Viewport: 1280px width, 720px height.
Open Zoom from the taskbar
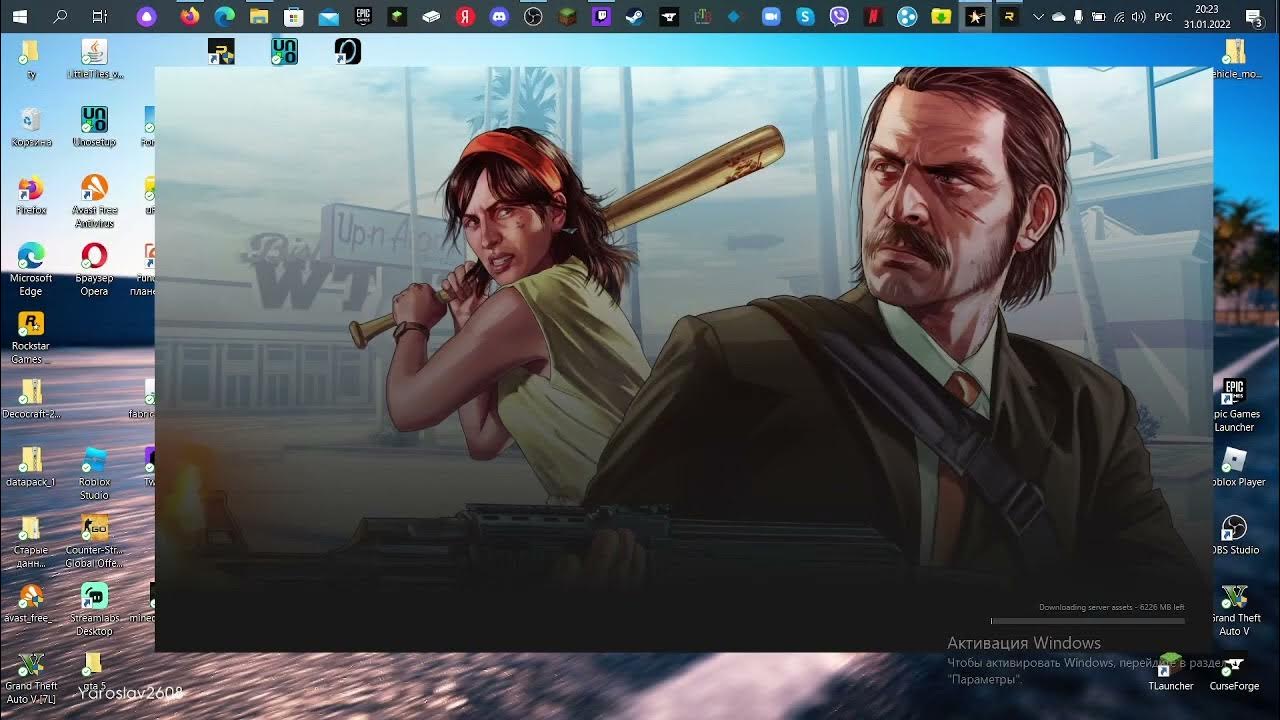[770, 16]
